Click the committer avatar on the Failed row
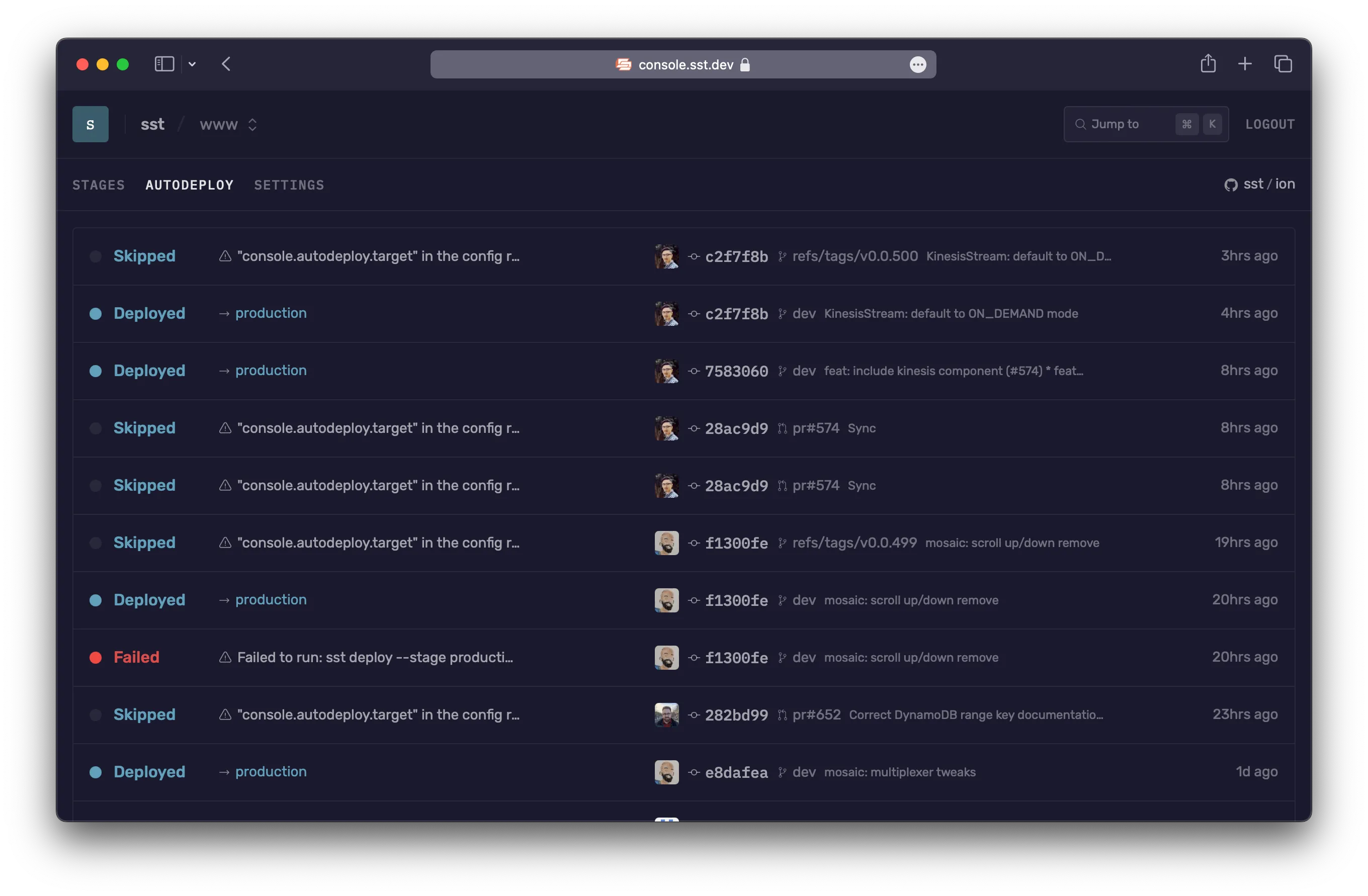Viewport: 1368px width, 896px height. (666, 658)
